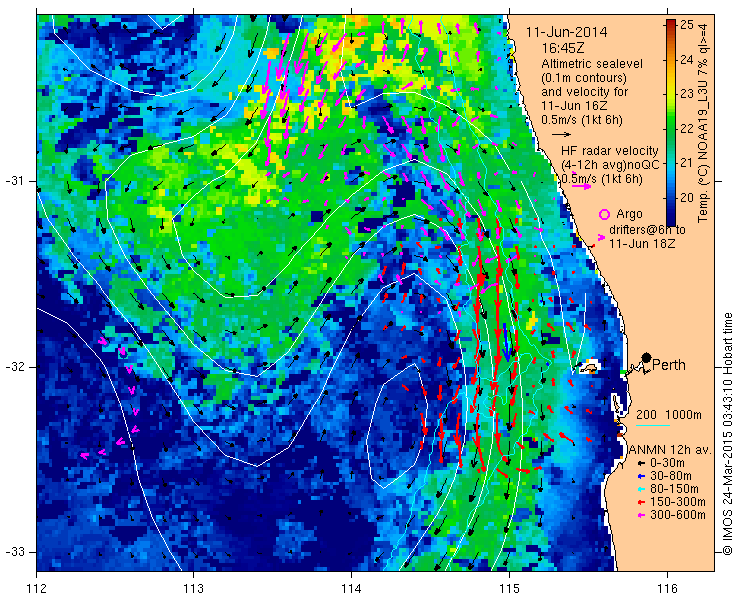
Task: Click the cyan 80-150m legend arrow
Action: (x=641, y=489)
